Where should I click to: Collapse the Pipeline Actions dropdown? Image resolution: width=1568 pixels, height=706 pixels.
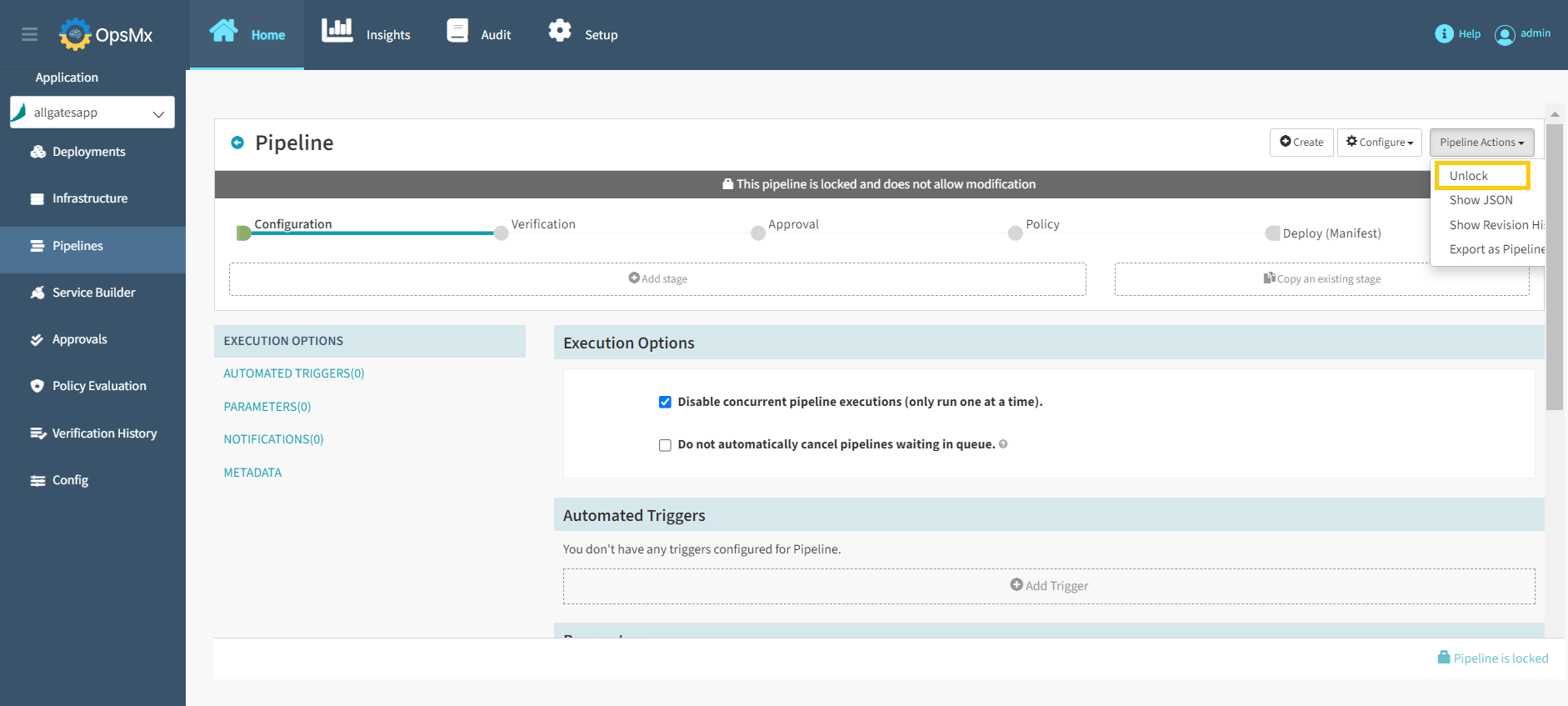coord(1481,143)
